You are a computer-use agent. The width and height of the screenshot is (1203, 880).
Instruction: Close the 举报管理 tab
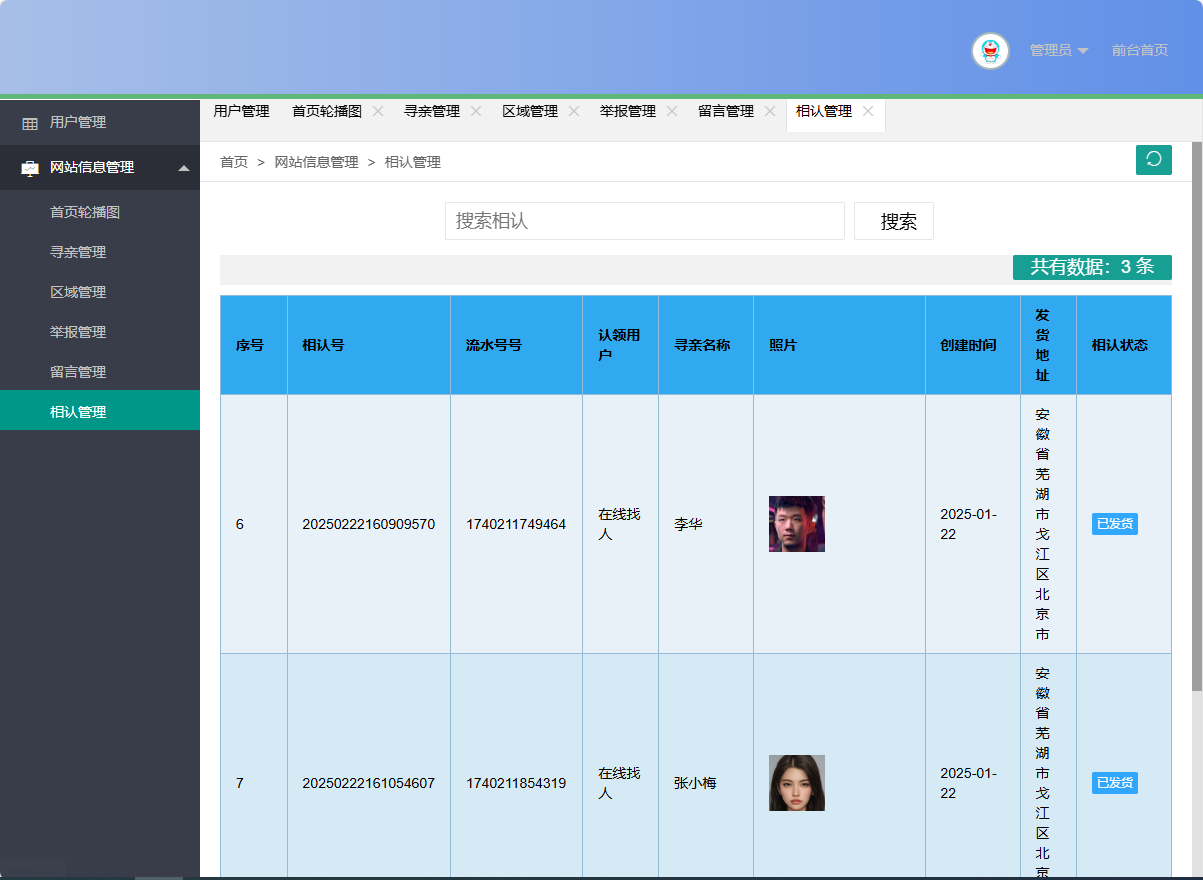672,111
